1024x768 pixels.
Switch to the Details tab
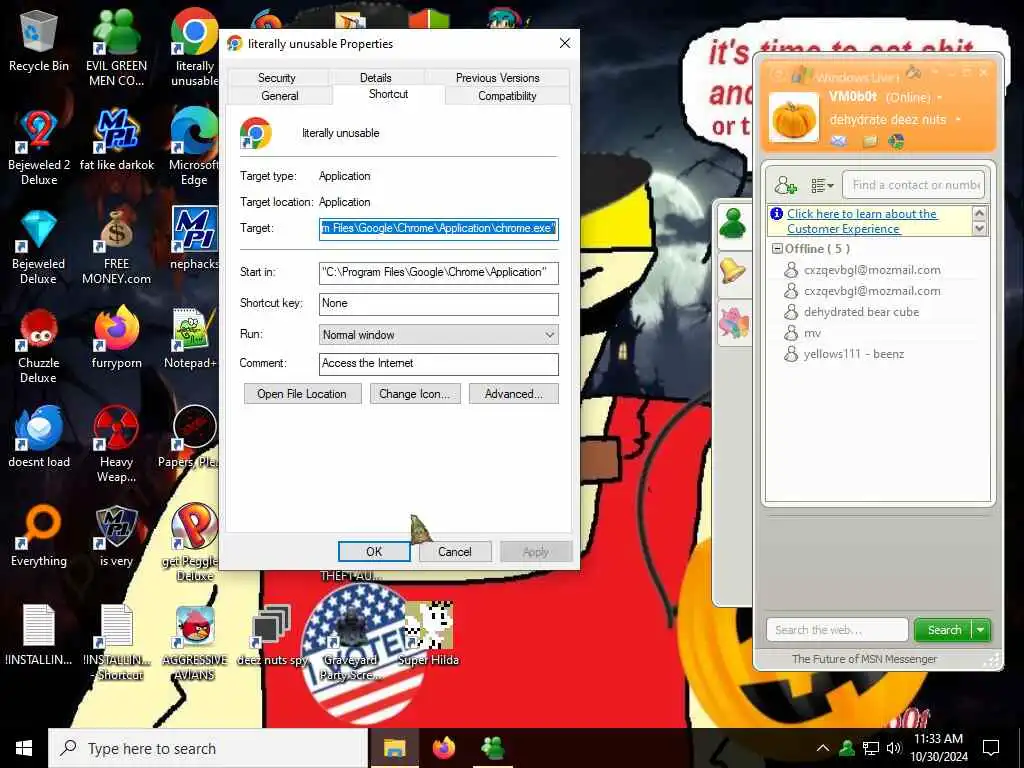pyautogui.click(x=376, y=77)
